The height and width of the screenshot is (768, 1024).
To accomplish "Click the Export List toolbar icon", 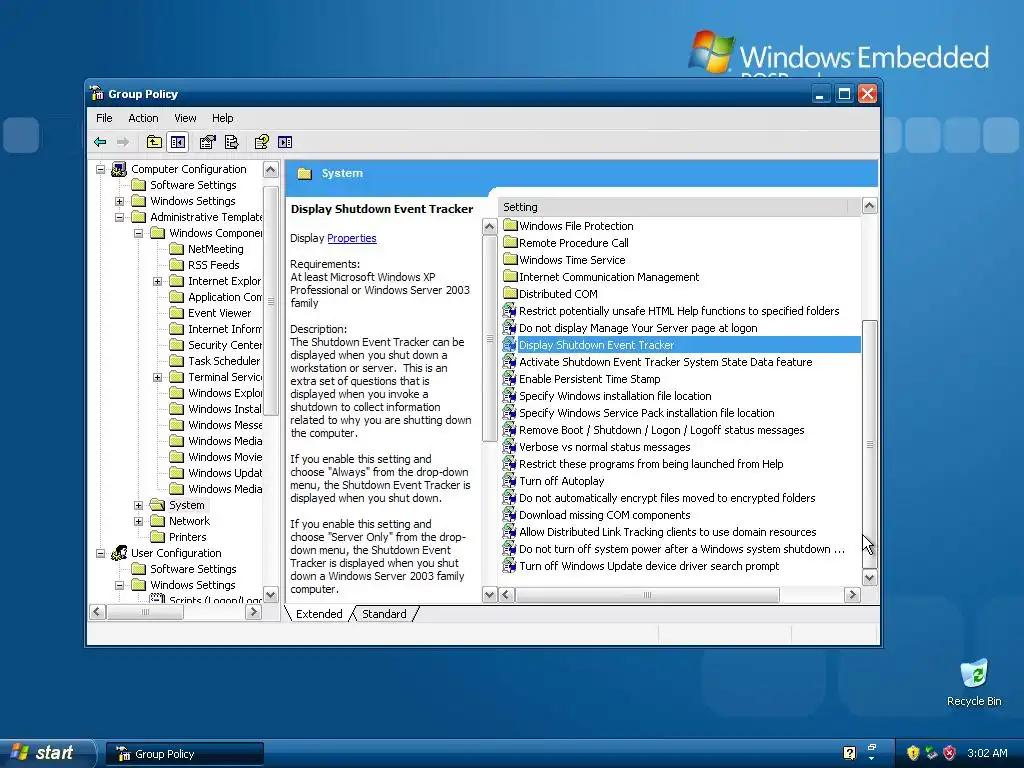I will [x=232, y=142].
